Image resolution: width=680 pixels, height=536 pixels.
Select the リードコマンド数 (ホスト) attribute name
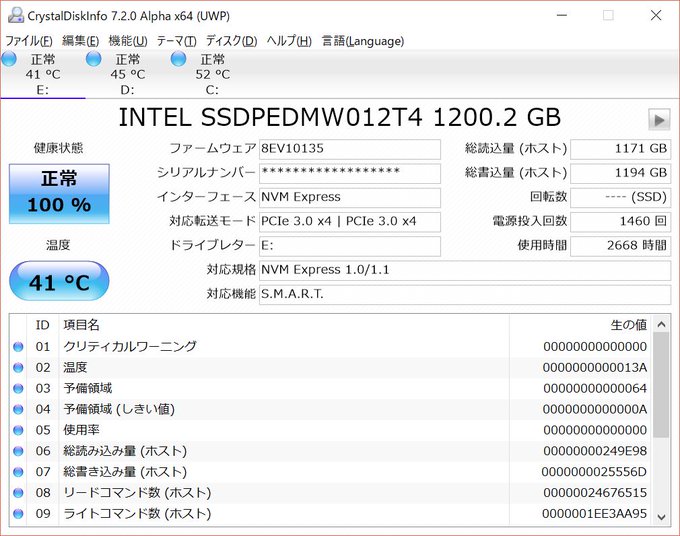137,493
